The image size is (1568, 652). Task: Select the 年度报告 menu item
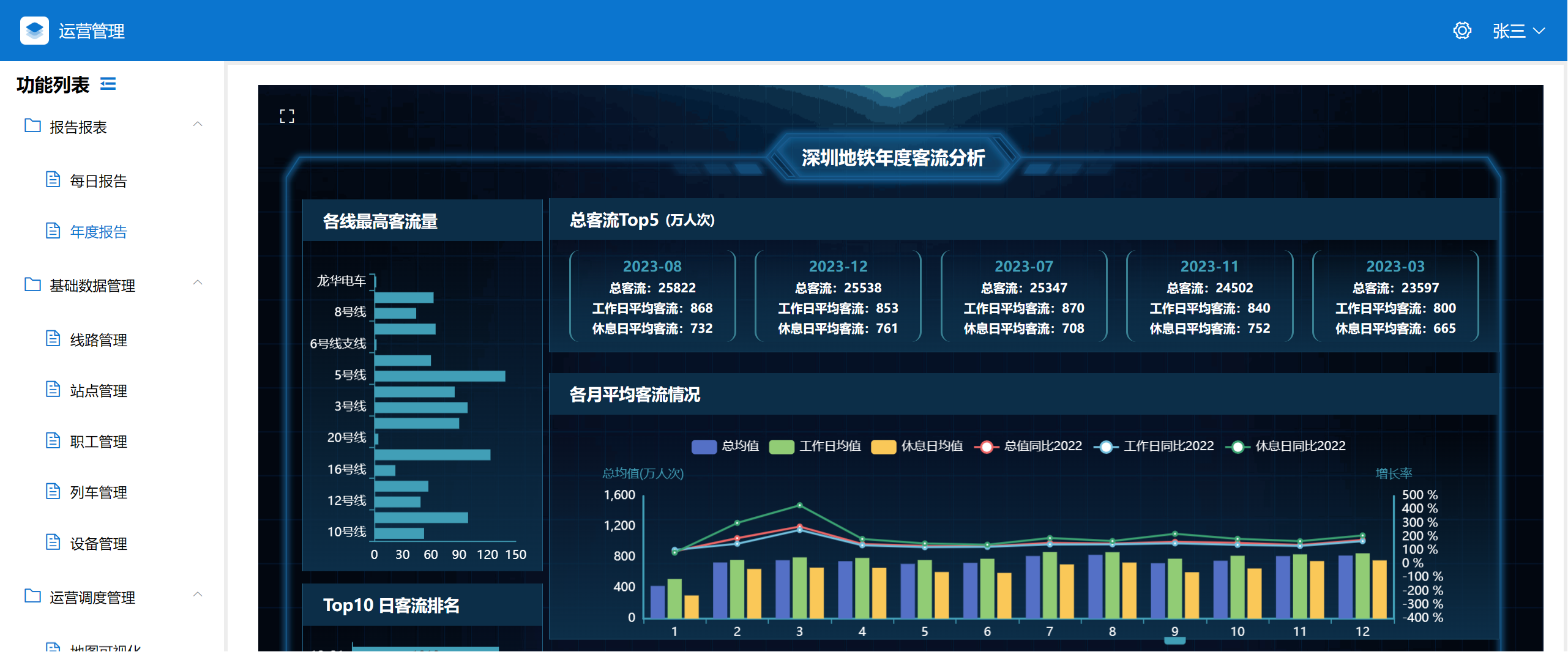(98, 232)
